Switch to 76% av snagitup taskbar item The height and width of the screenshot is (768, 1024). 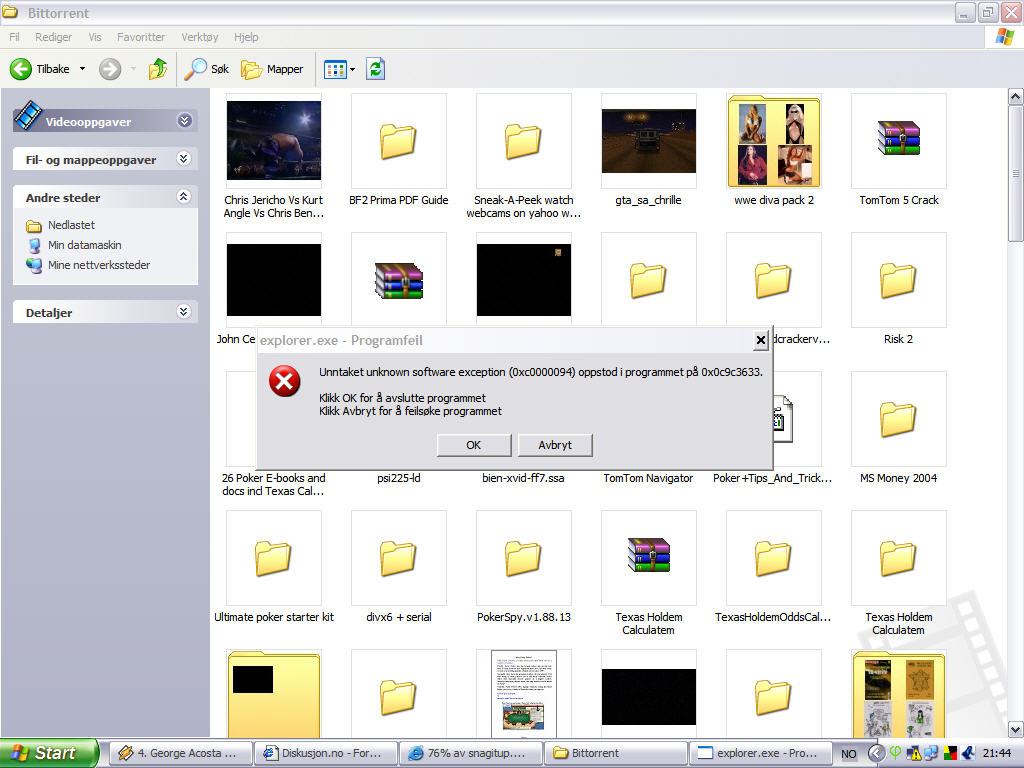pos(470,753)
